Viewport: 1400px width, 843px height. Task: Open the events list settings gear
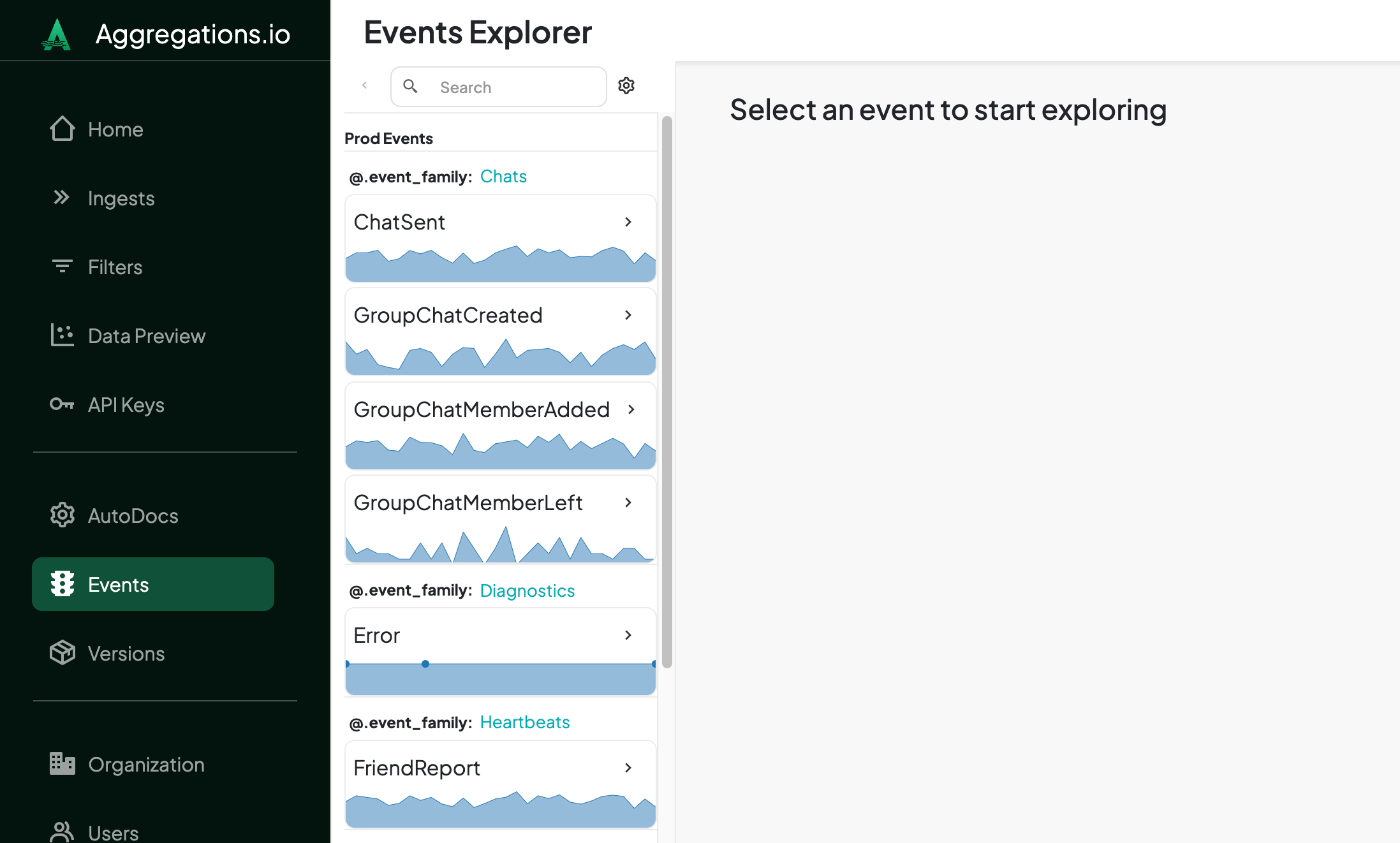point(626,85)
